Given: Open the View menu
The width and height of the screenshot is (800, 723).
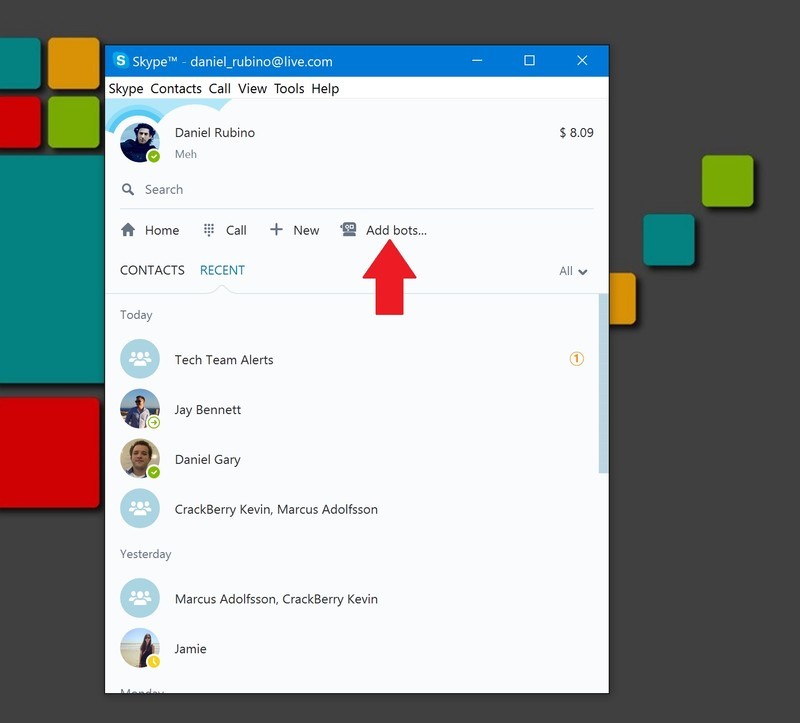Looking at the screenshot, I should [252, 88].
